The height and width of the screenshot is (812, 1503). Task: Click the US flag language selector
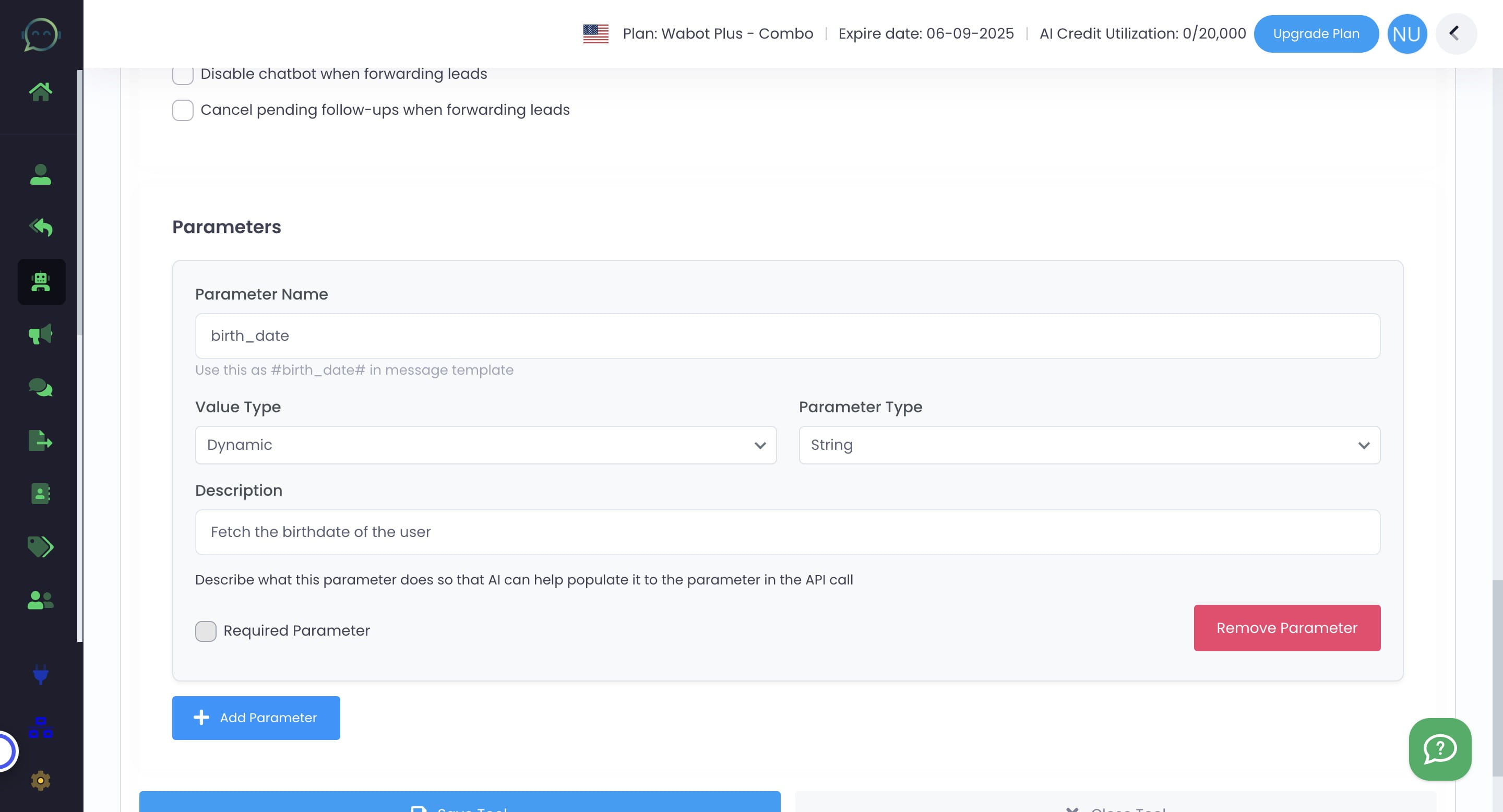[595, 33]
